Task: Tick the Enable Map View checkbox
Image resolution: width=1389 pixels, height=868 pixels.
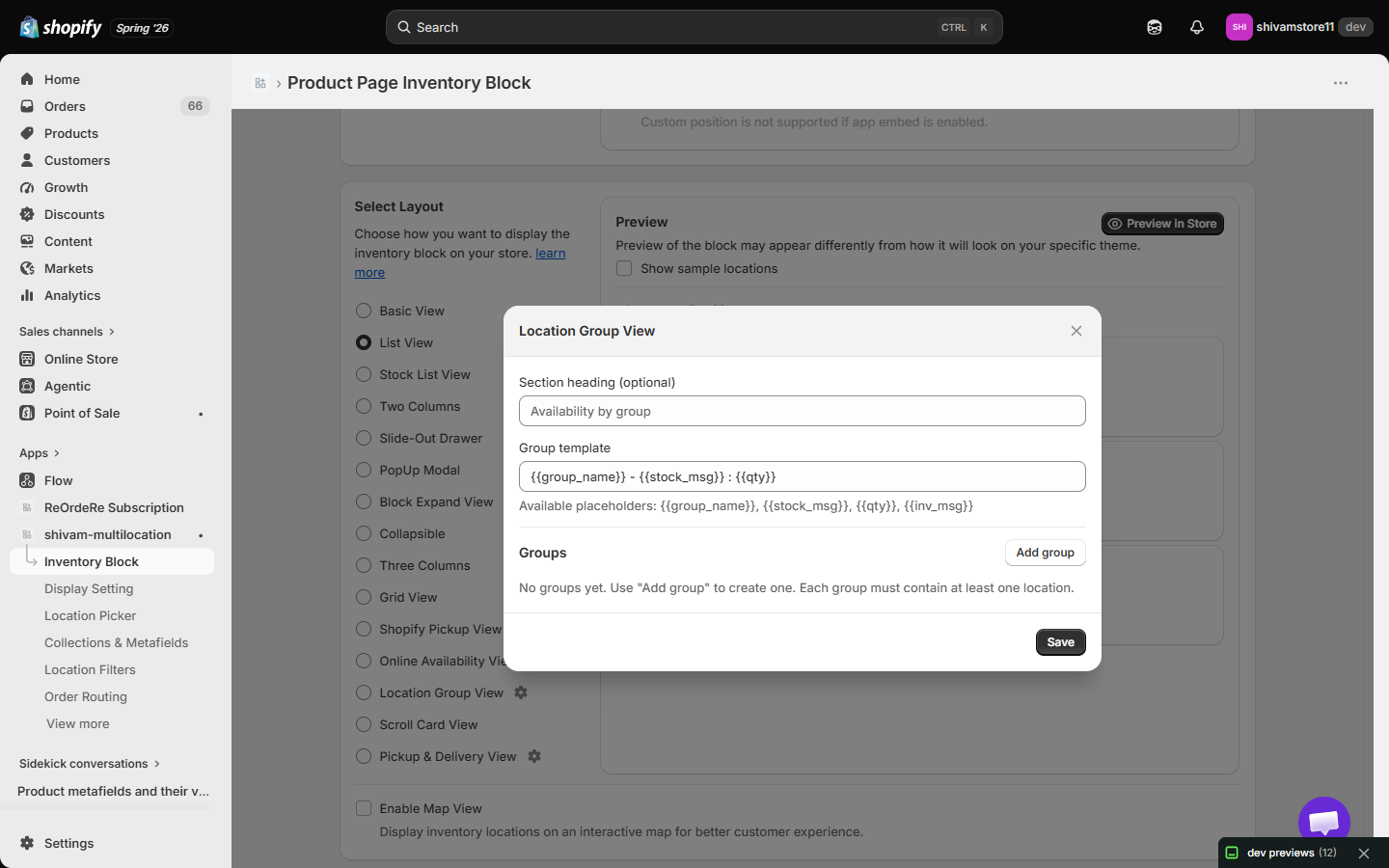Action: pyautogui.click(x=364, y=808)
